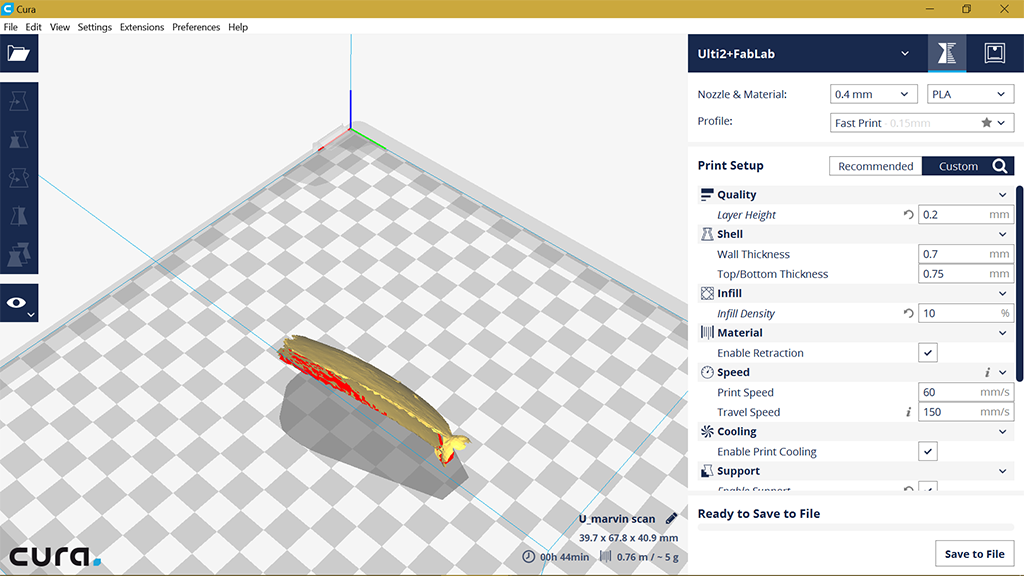Viewport: 1024px width, 576px height.
Task: Click the Speed section clock icon
Action: (x=707, y=372)
